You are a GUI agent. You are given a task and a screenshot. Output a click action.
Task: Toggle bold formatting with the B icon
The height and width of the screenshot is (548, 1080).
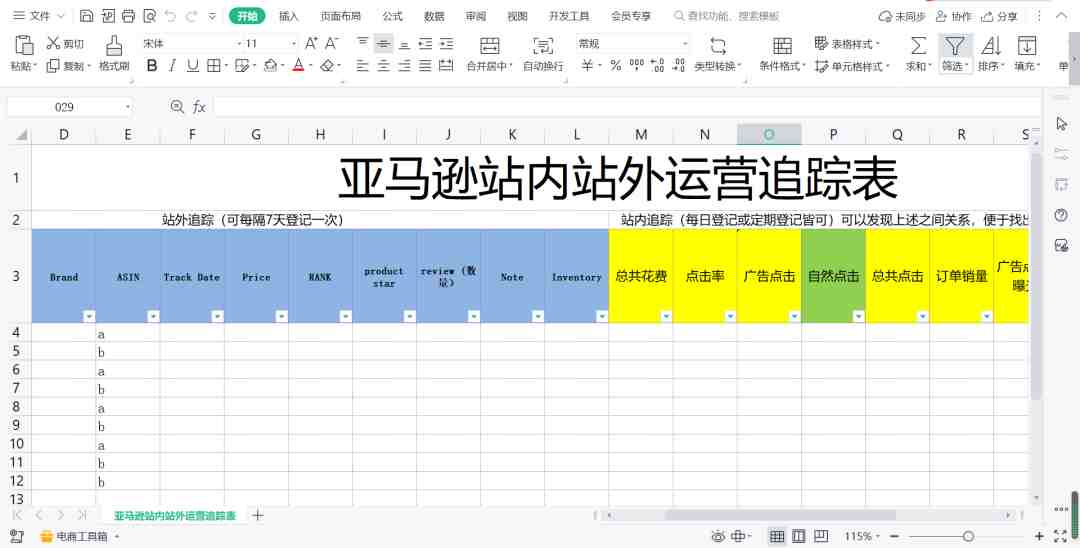click(152, 65)
